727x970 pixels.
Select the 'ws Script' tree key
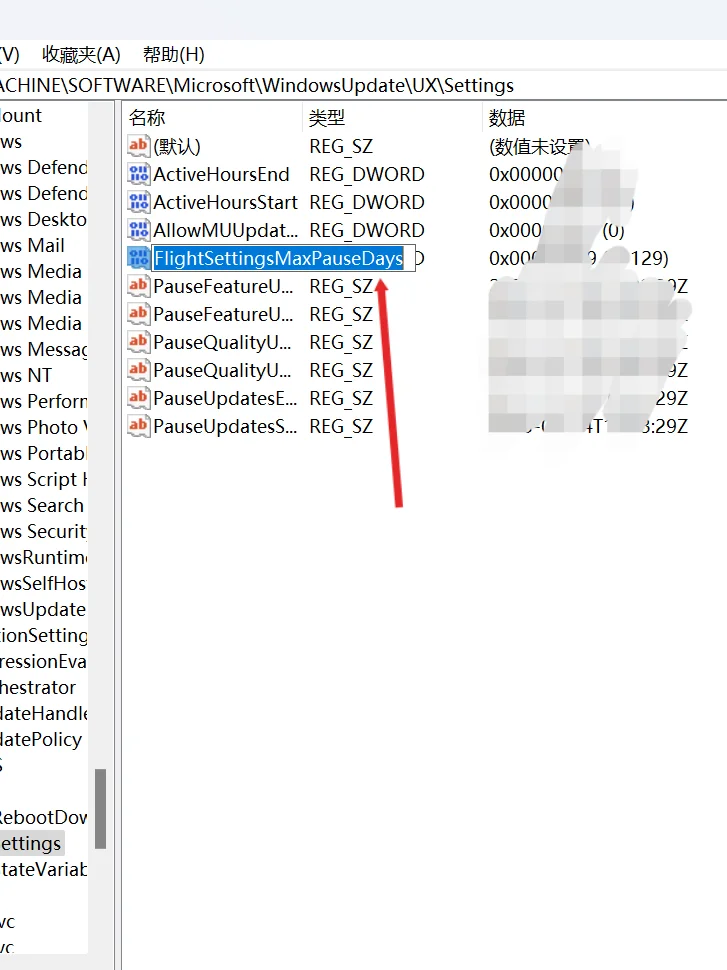tap(43, 479)
